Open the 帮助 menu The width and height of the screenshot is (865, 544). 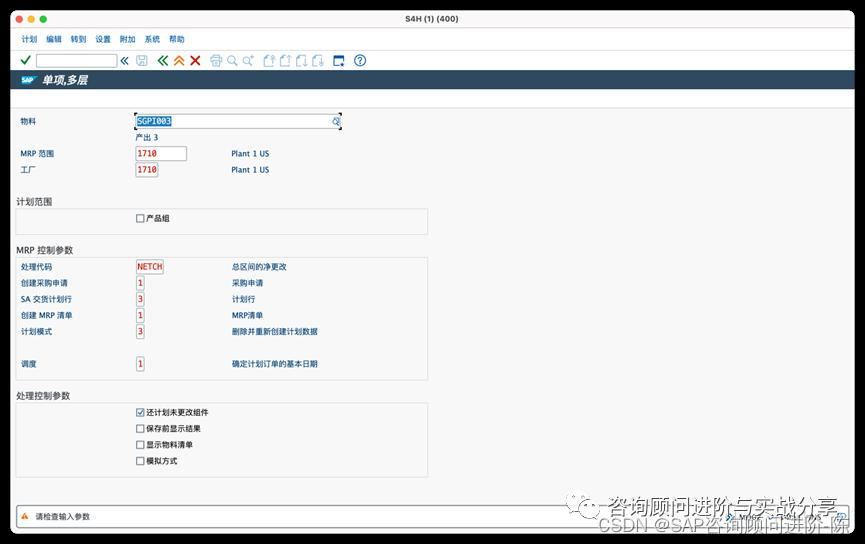point(177,39)
